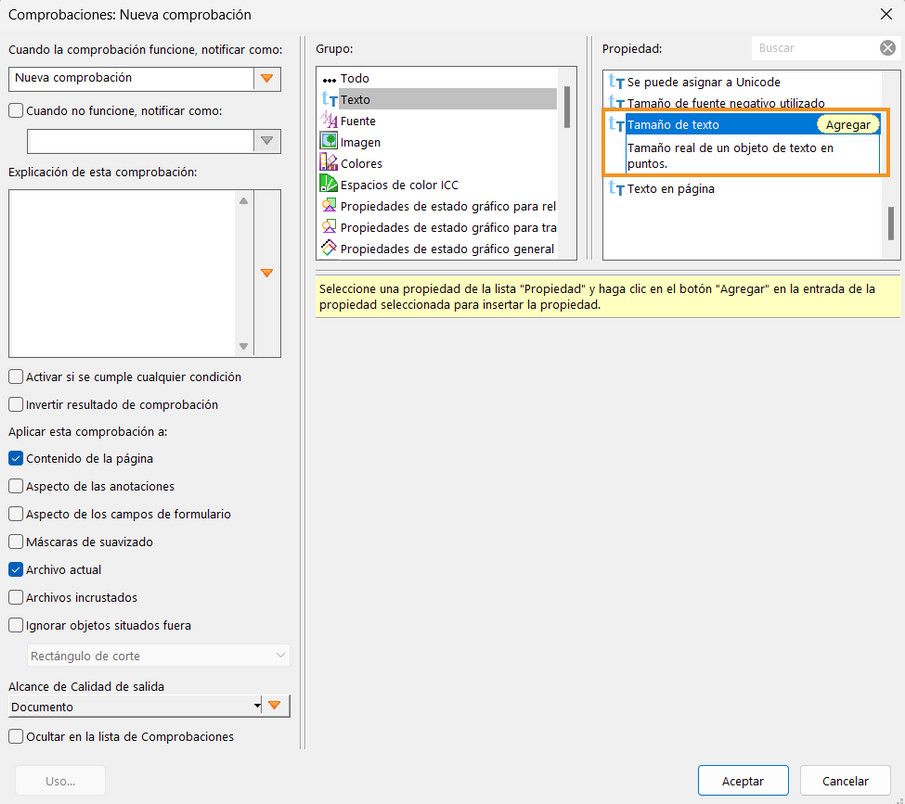
Task: Click the icon for Propiedades de estado gráfico general
Action: (328, 248)
